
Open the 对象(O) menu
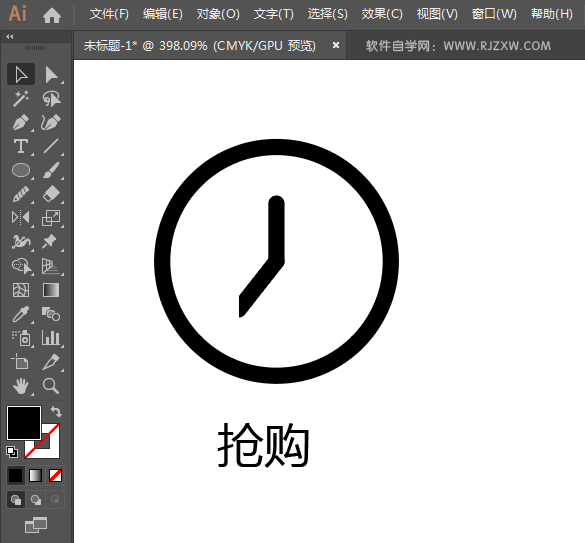(218, 15)
